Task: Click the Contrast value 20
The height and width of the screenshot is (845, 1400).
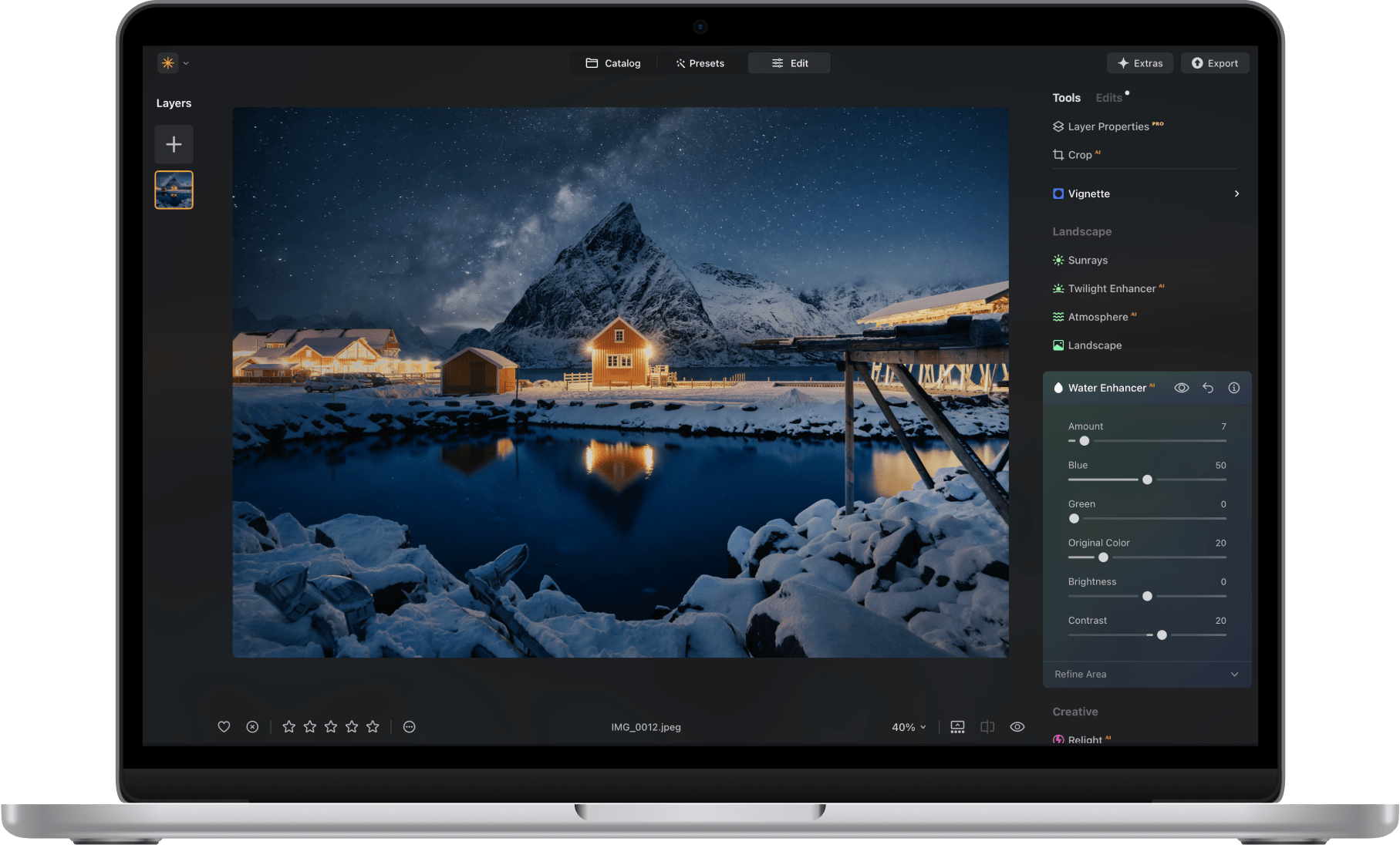Action: click(1220, 621)
